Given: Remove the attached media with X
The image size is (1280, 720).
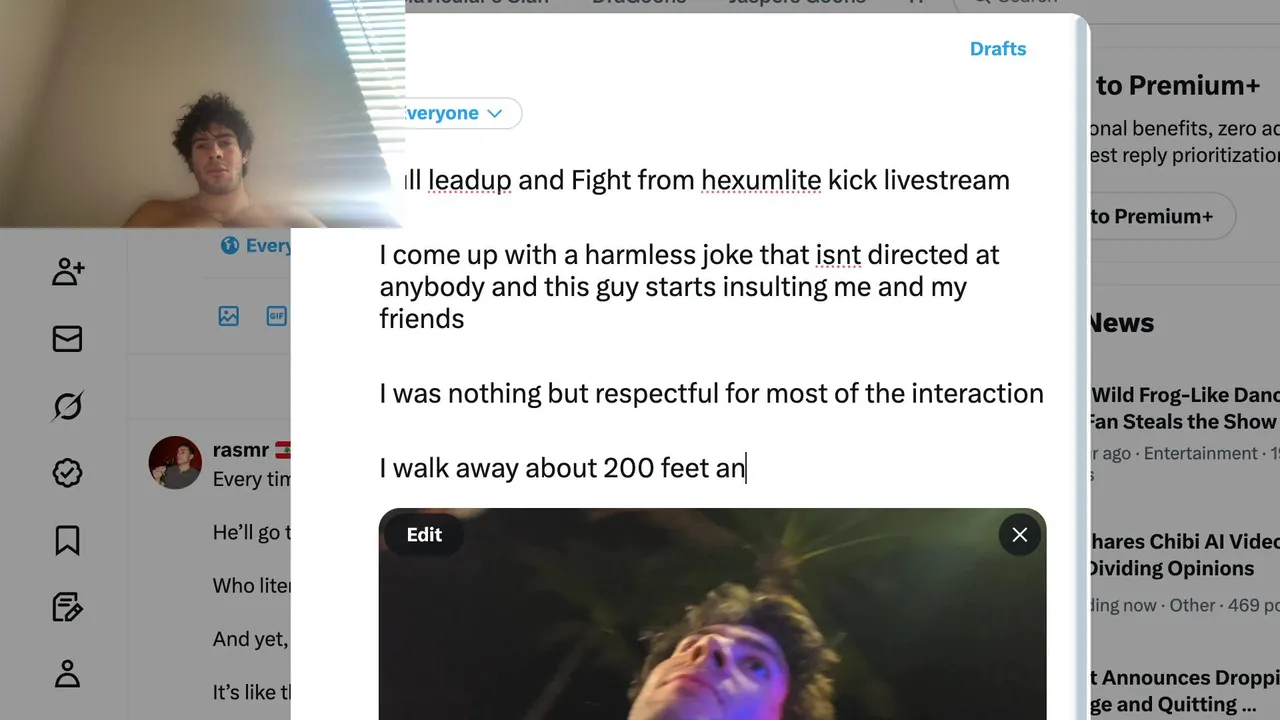Looking at the screenshot, I should 1019,535.
